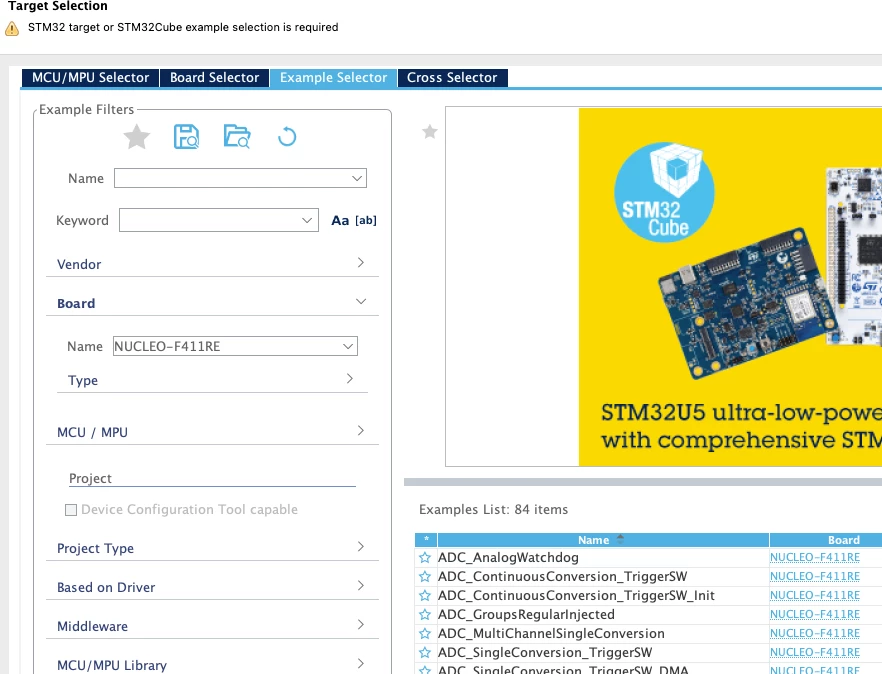The image size is (882, 674).
Task: Open NUCLEO-F411RE link for ADC_ContinuousConversion_TriggerSW
Action: tap(814, 577)
